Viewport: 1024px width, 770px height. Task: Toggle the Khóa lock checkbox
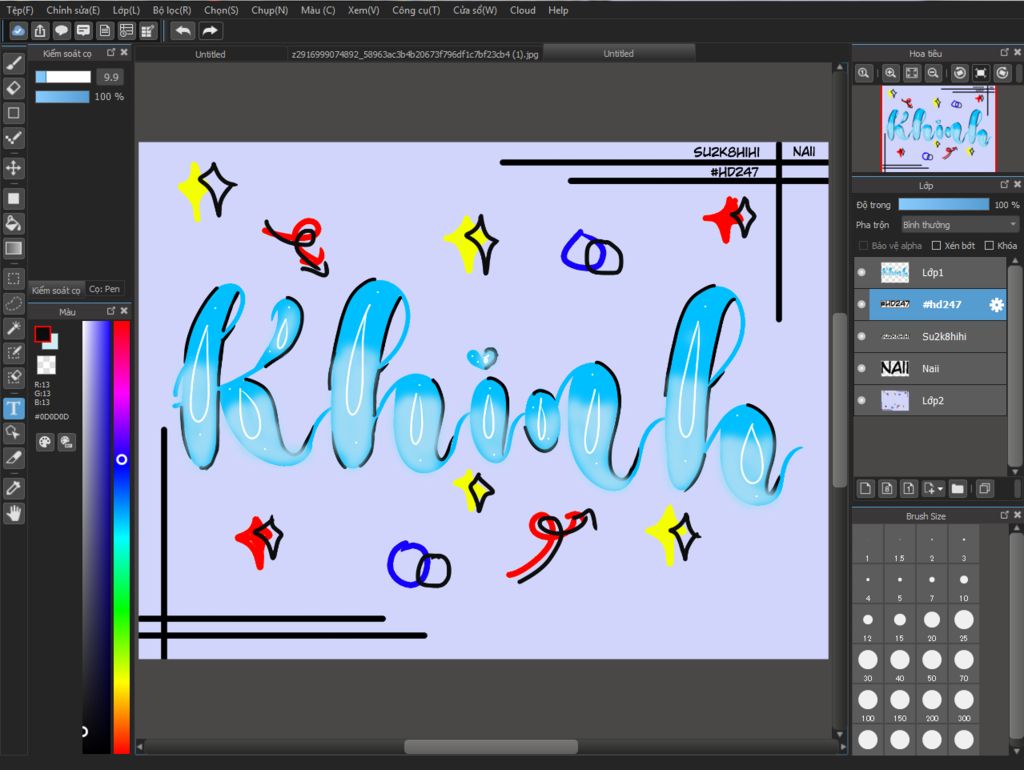pyautogui.click(x=989, y=246)
